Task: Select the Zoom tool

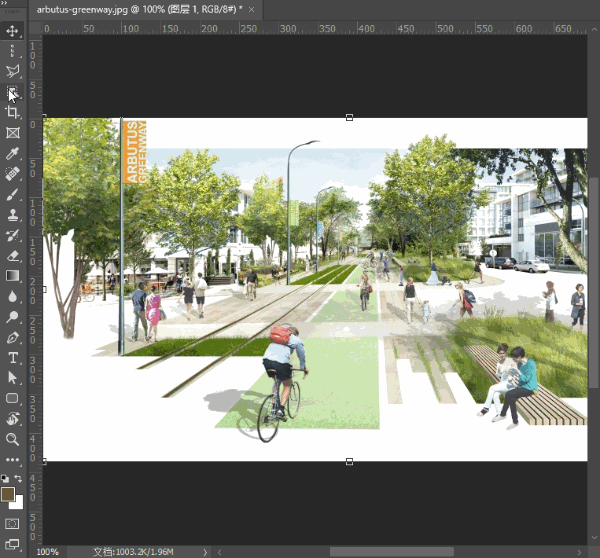Action: [x=12, y=439]
